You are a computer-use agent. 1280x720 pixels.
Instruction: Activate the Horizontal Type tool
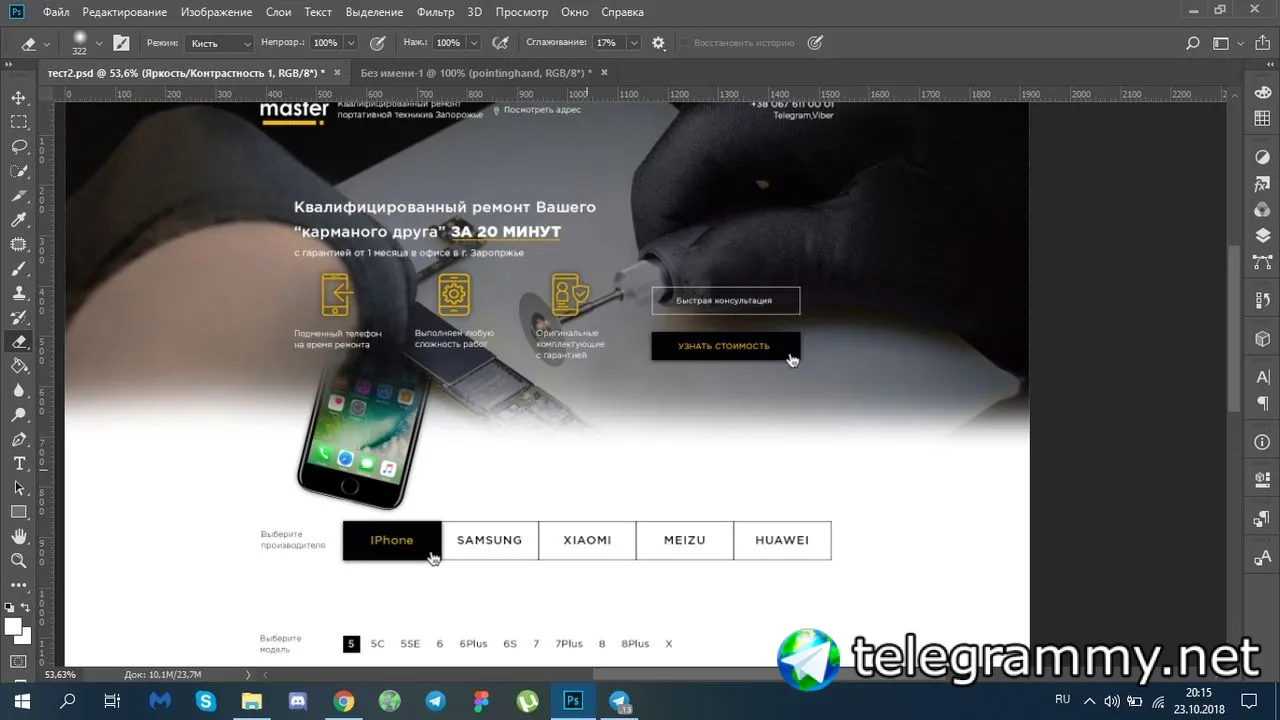click(x=19, y=464)
